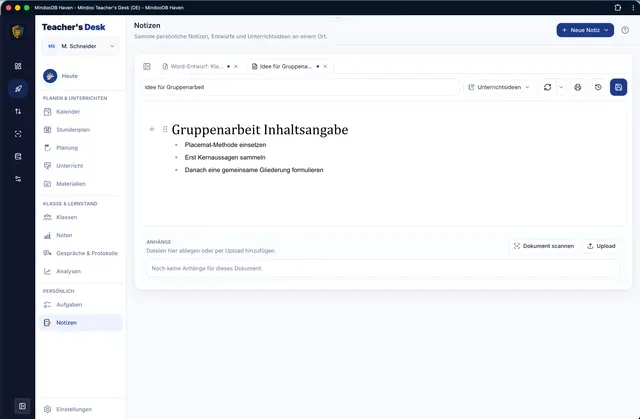The width and height of the screenshot is (640, 419).
Task: Click the extension icon in title bar
Action: [618, 7]
